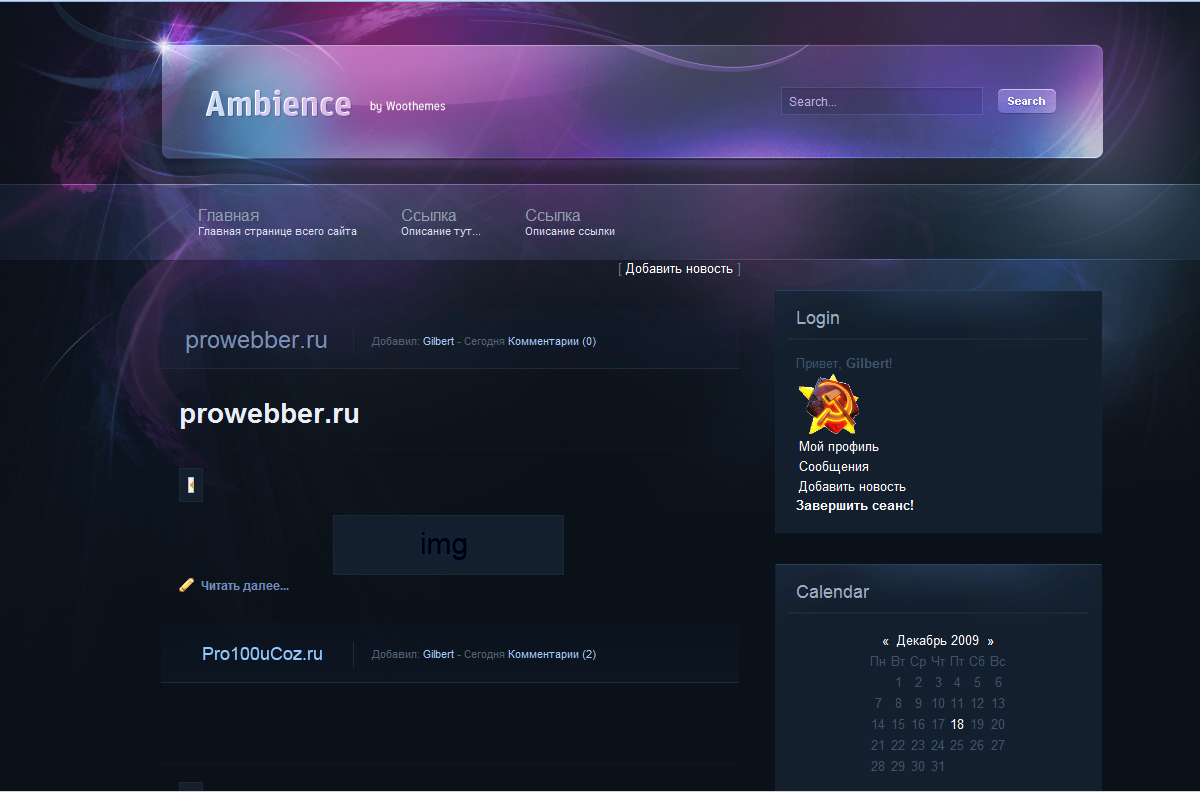Click the Calendar panel heading
The image size is (1200, 792).
click(x=833, y=592)
